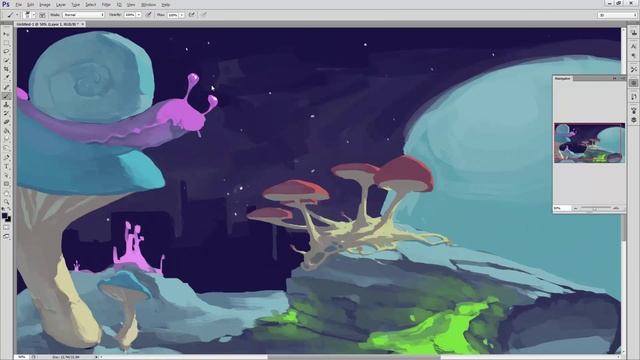This screenshot has width=640, height=360.
Task: Open the Filter menu
Action: coord(106,4)
